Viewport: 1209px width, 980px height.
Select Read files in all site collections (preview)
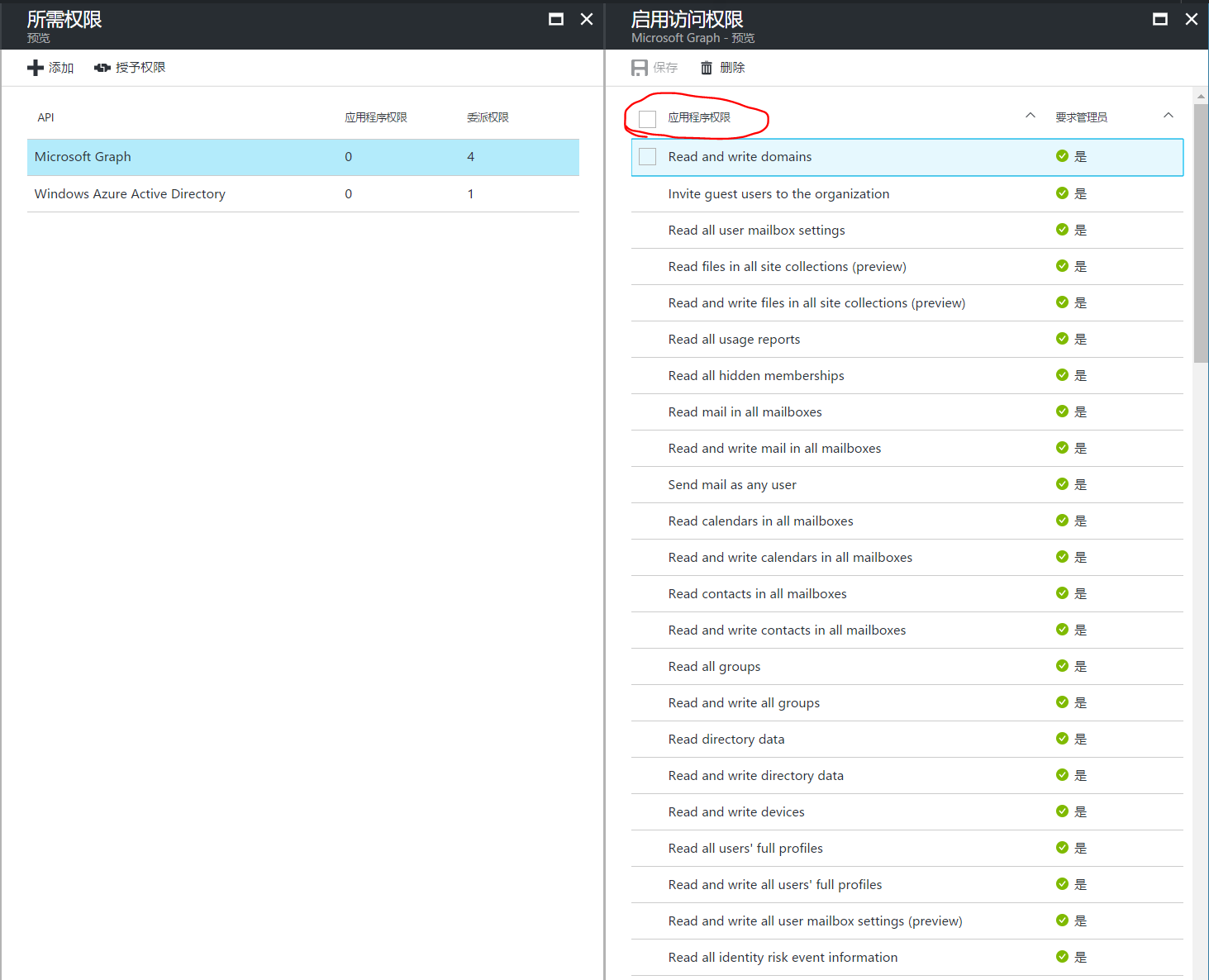[x=907, y=266]
